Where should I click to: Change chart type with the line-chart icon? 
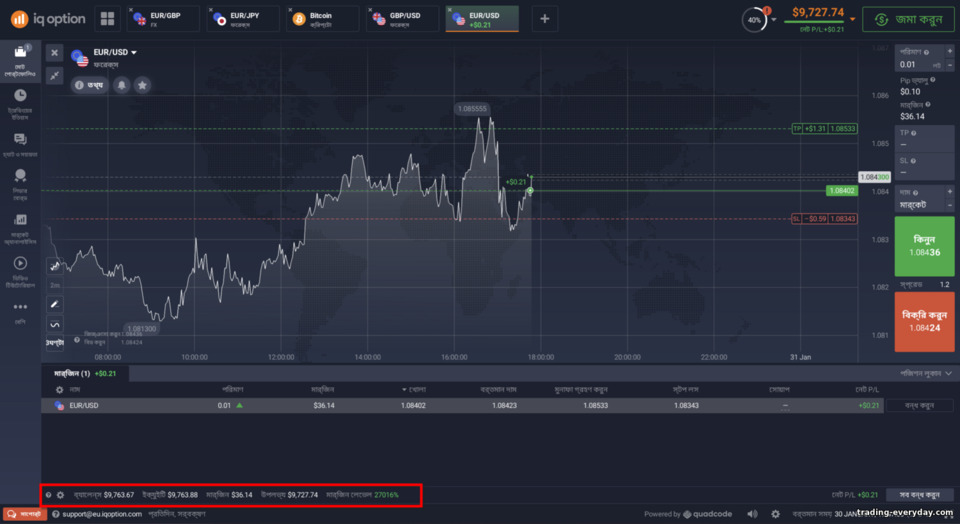coord(54,266)
